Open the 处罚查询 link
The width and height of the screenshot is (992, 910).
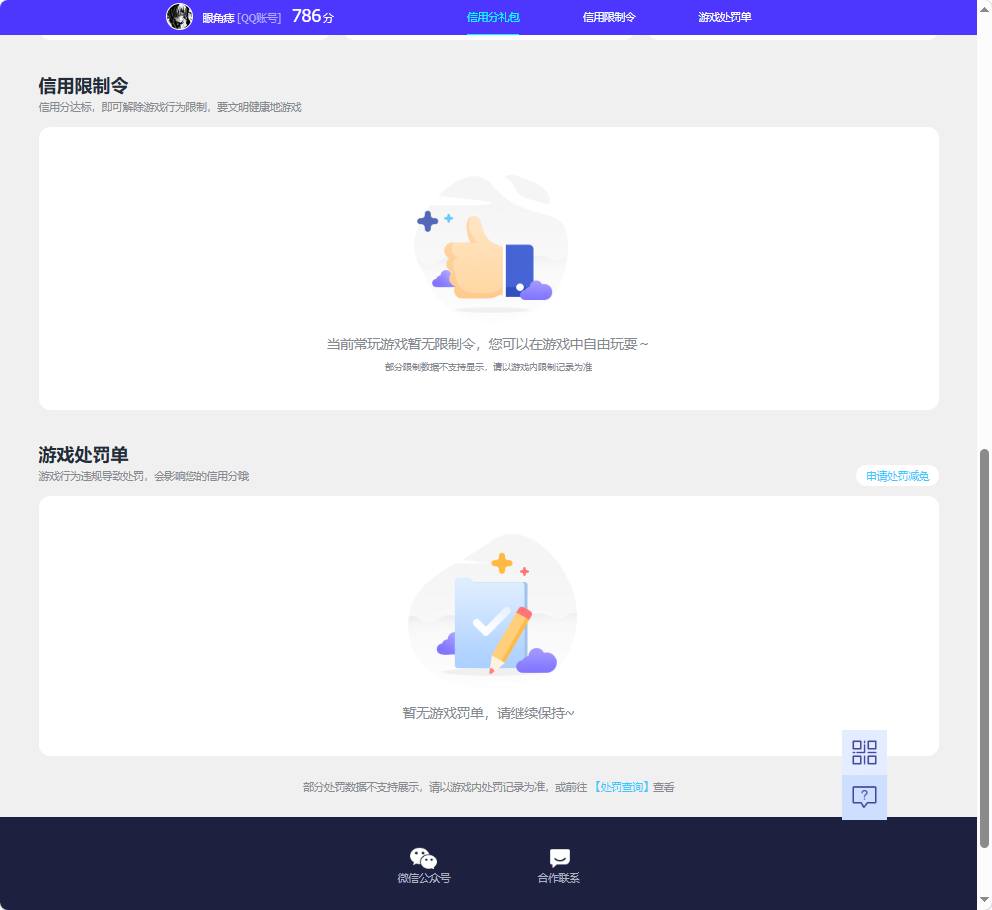(621, 787)
